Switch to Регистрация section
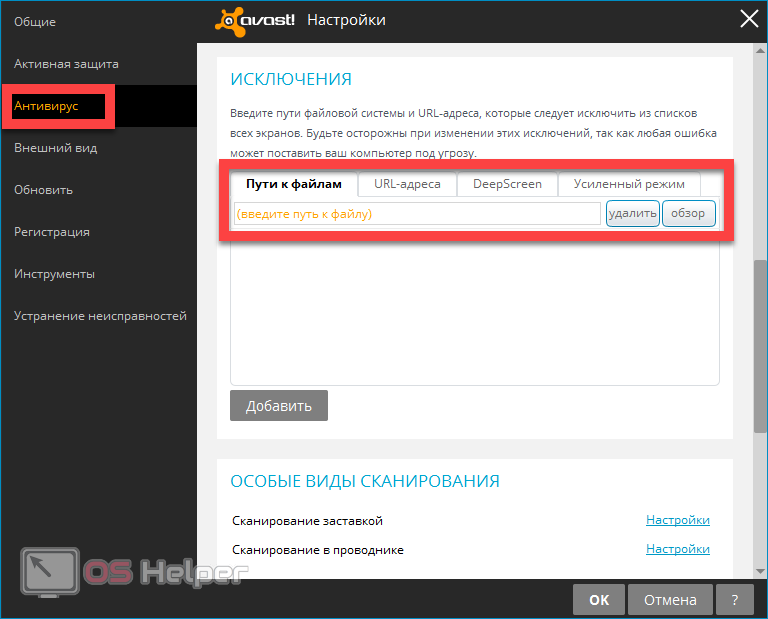The width and height of the screenshot is (768, 619). click(52, 232)
